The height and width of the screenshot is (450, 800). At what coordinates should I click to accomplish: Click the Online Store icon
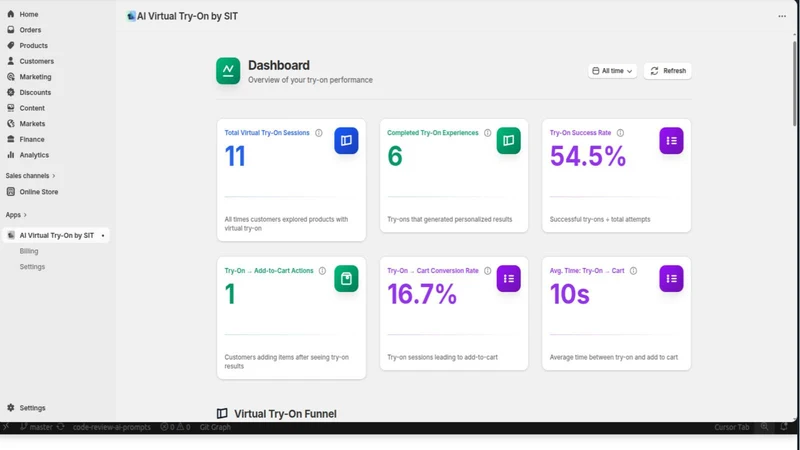pos(11,192)
